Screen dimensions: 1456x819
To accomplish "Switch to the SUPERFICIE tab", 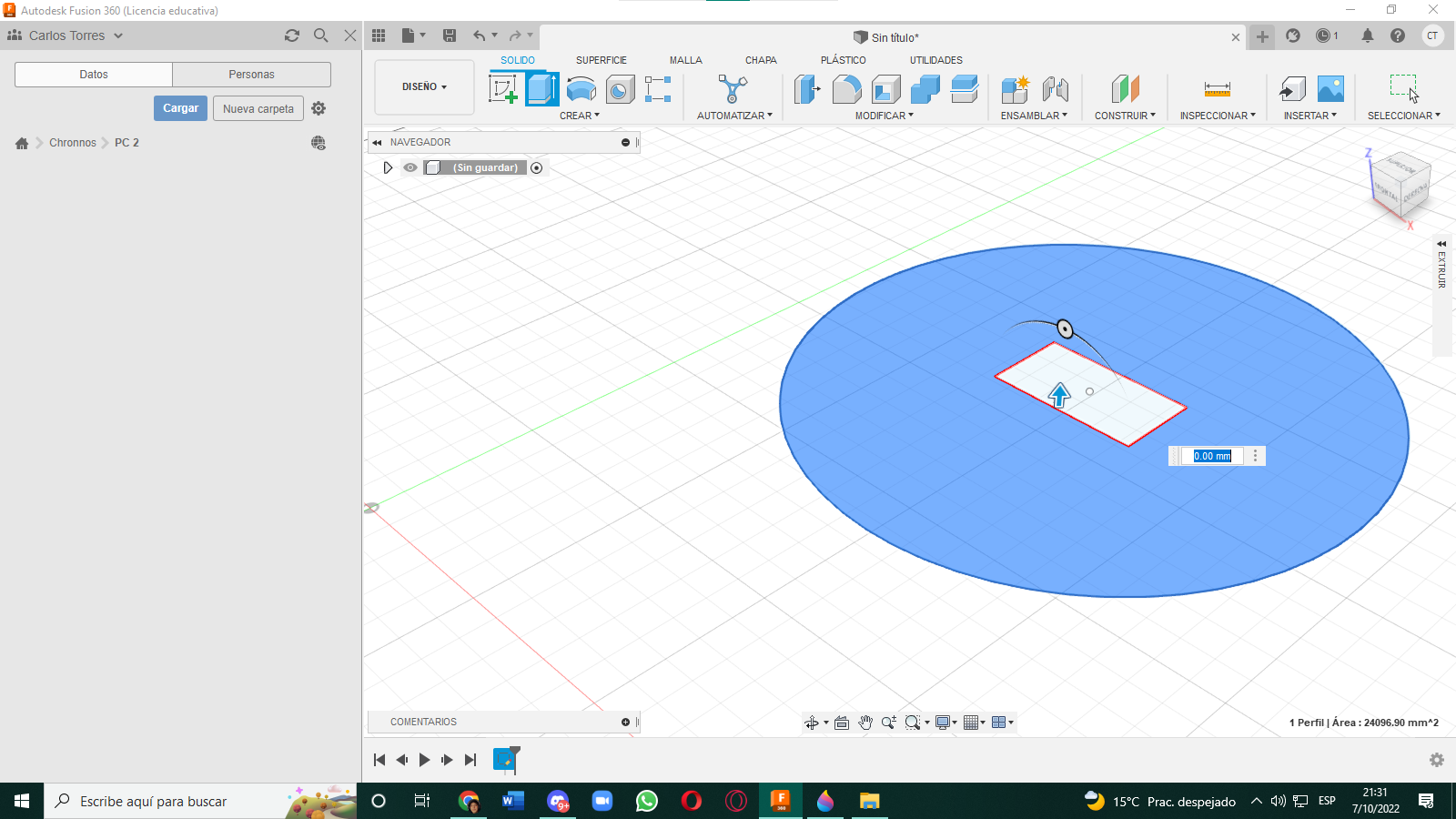I will 601,60.
